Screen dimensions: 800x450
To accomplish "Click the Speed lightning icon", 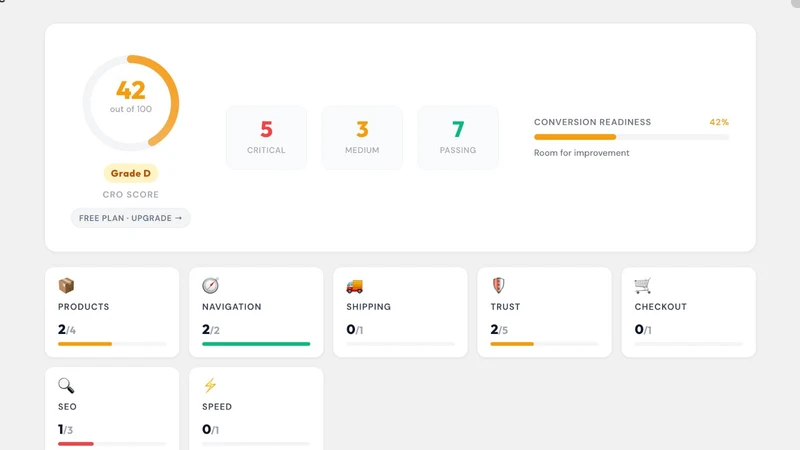I will click(210, 385).
